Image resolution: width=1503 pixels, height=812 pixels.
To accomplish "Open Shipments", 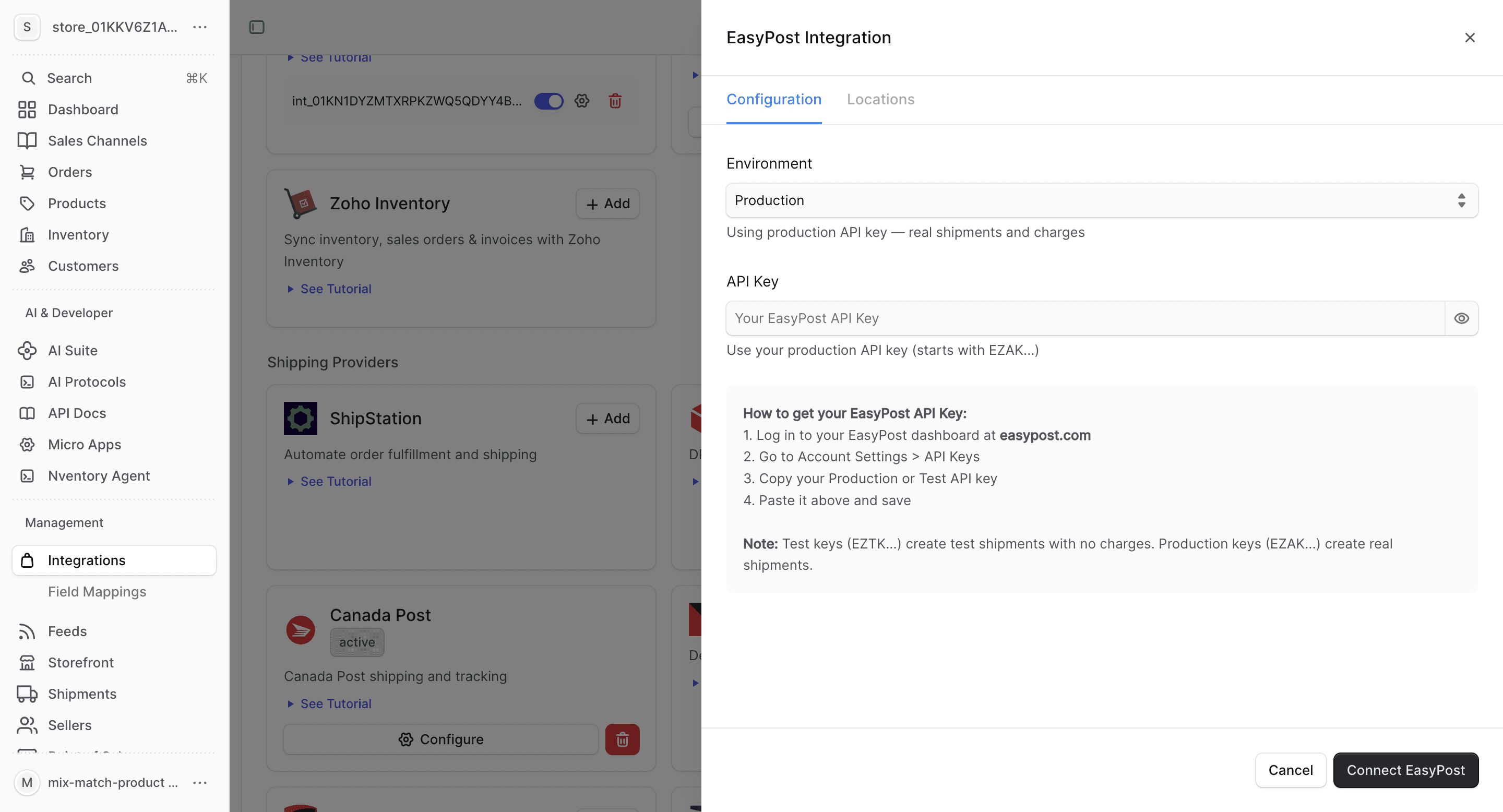I will pos(114,694).
